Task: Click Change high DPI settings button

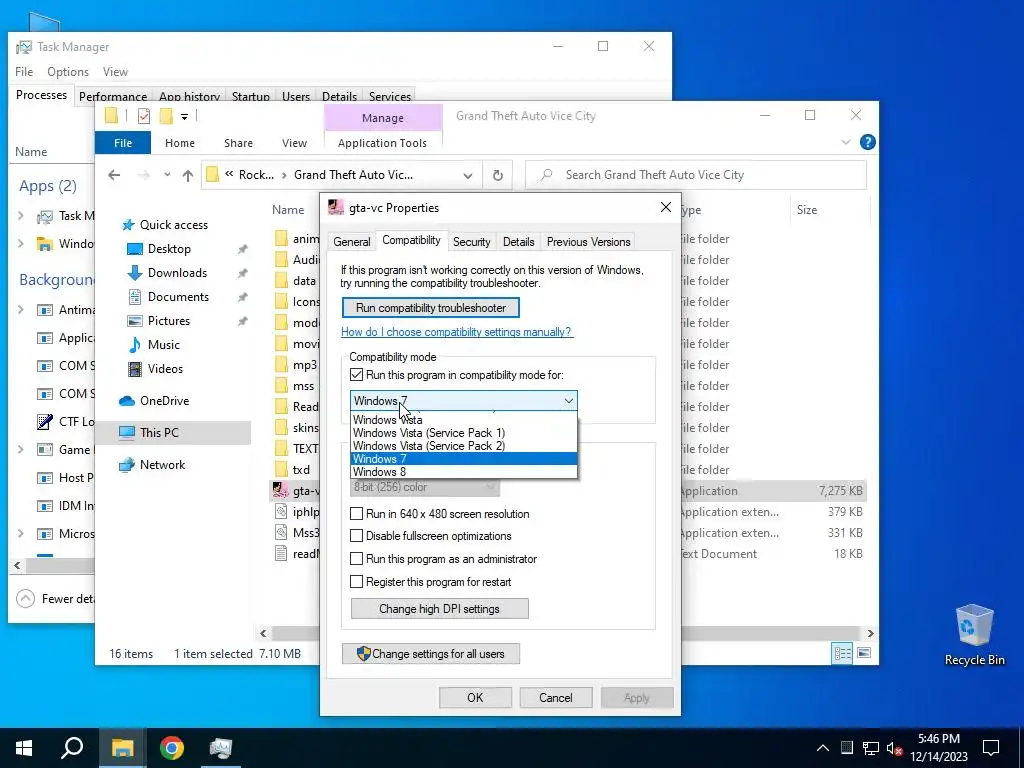Action: [440, 609]
